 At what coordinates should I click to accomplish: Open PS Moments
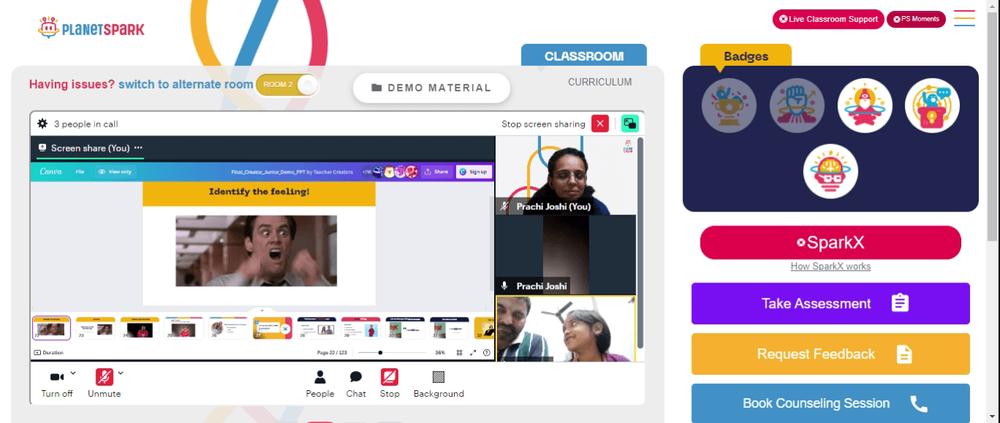(916, 19)
